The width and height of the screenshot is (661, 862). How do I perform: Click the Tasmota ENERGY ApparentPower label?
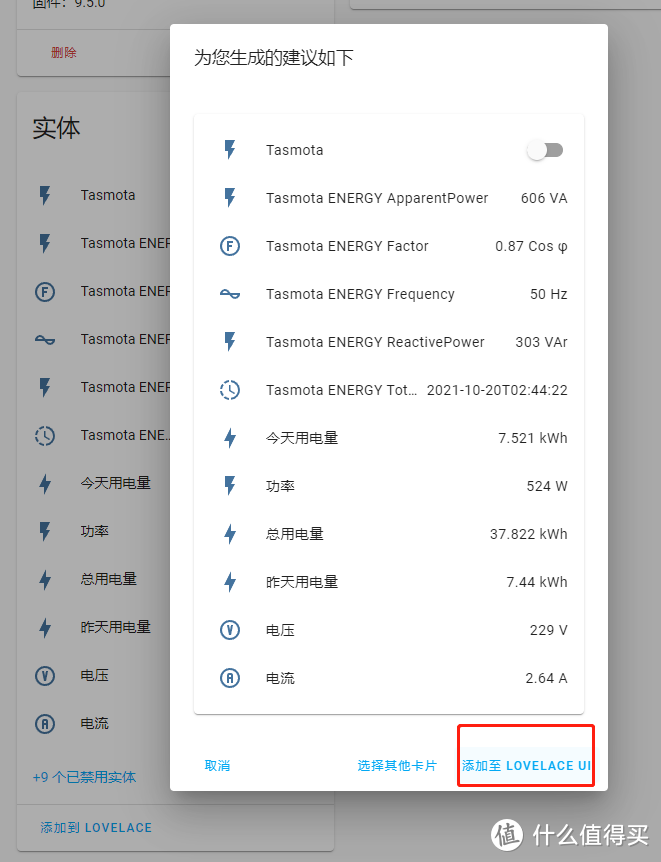click(377, 198)
